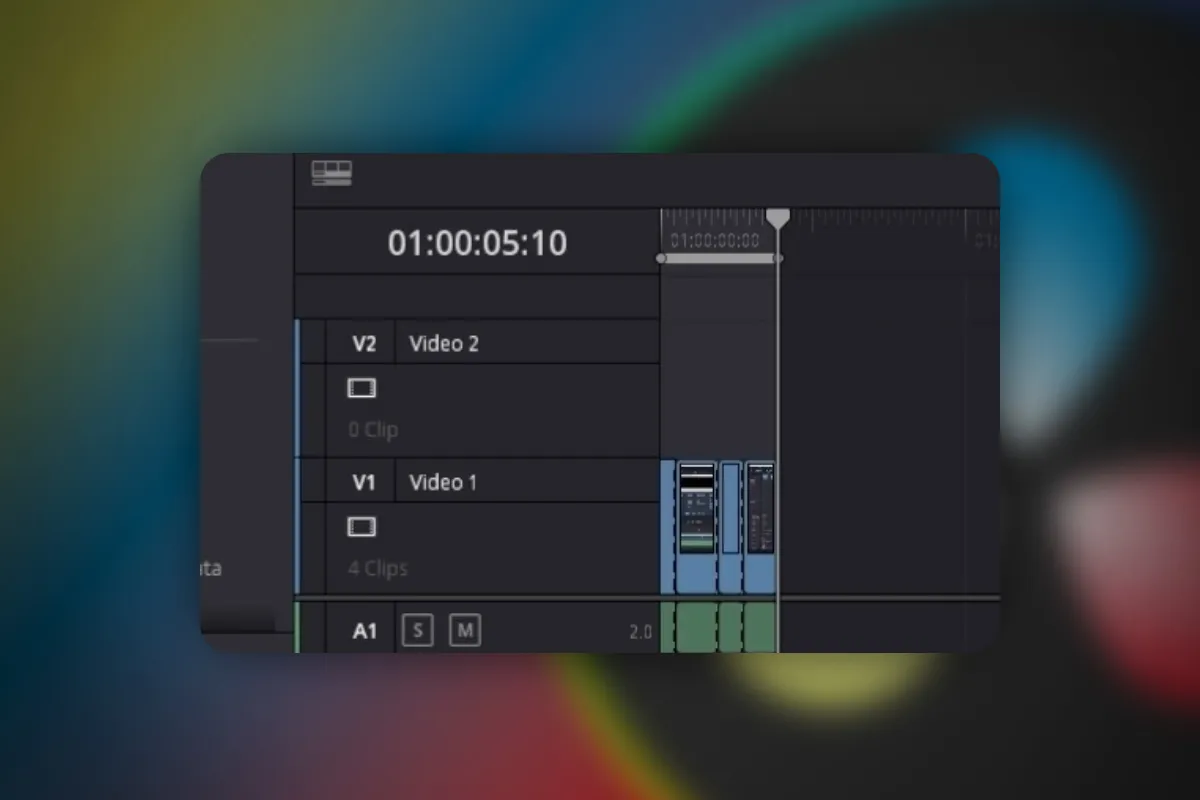Screen dimensions: 1200x800
Task: Click the 4 Clips label
Action: [377, 568]
